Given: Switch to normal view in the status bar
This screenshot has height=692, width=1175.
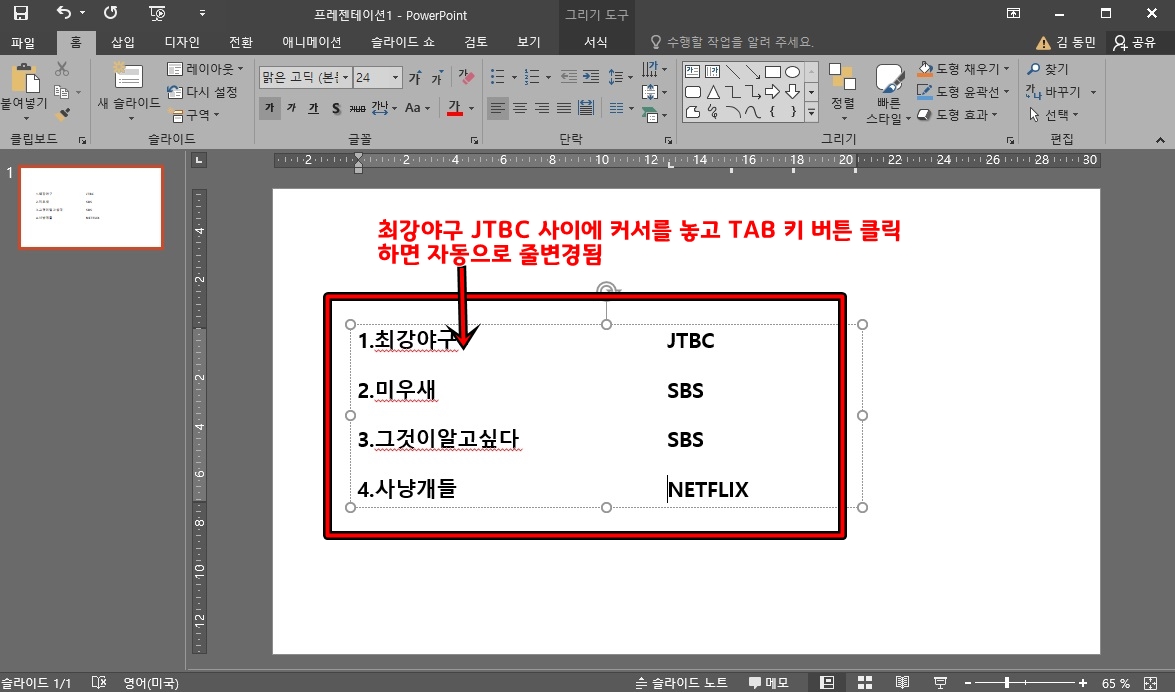Looking at the screenshot, I should click(x=827, y=682).
